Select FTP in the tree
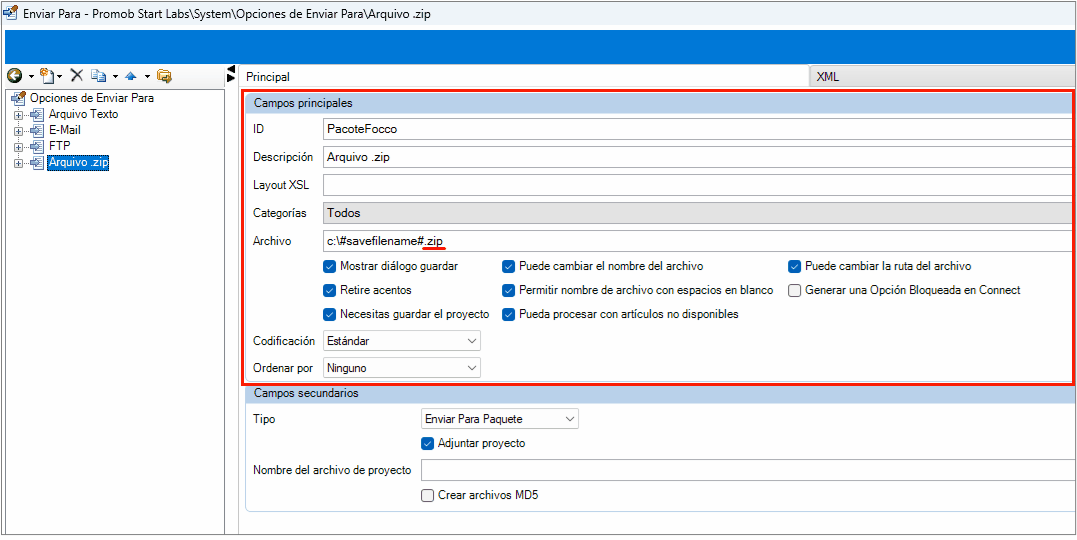The image size is (1077, 540). coord(59,146)
